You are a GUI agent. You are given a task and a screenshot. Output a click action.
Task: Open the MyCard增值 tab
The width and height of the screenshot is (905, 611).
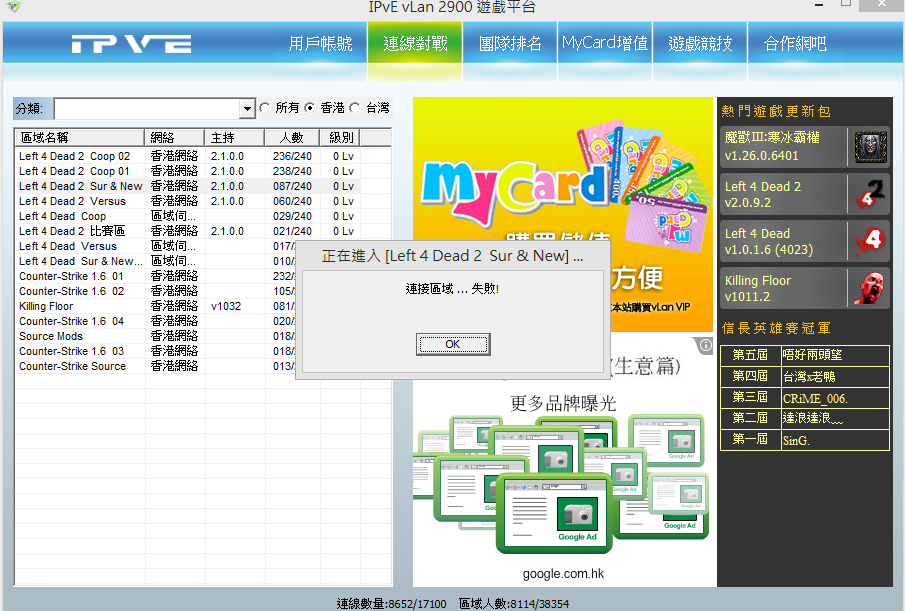(604, 44)
